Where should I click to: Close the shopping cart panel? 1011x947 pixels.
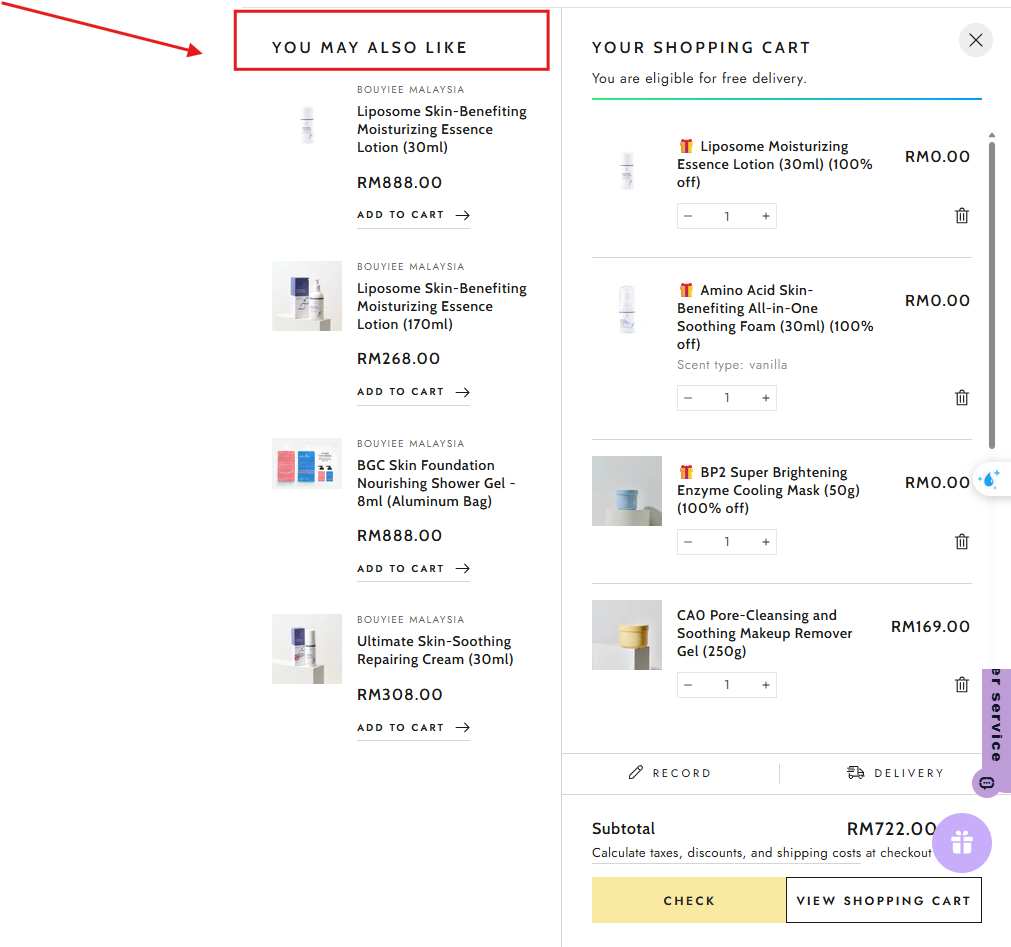tap(975, 40)
